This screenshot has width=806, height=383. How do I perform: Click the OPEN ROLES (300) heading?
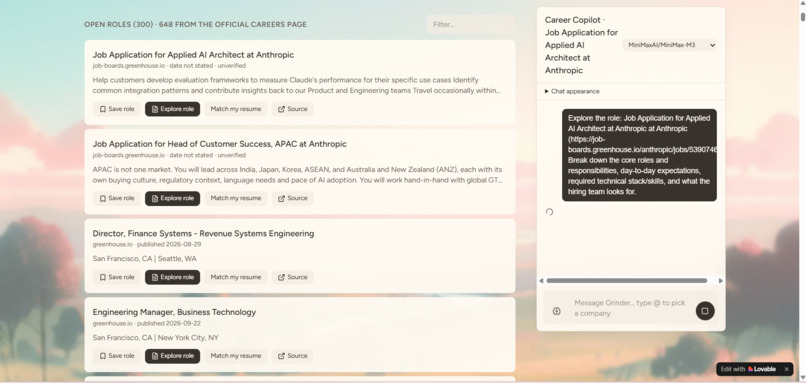pyautogui.click(x=195, y=24)
